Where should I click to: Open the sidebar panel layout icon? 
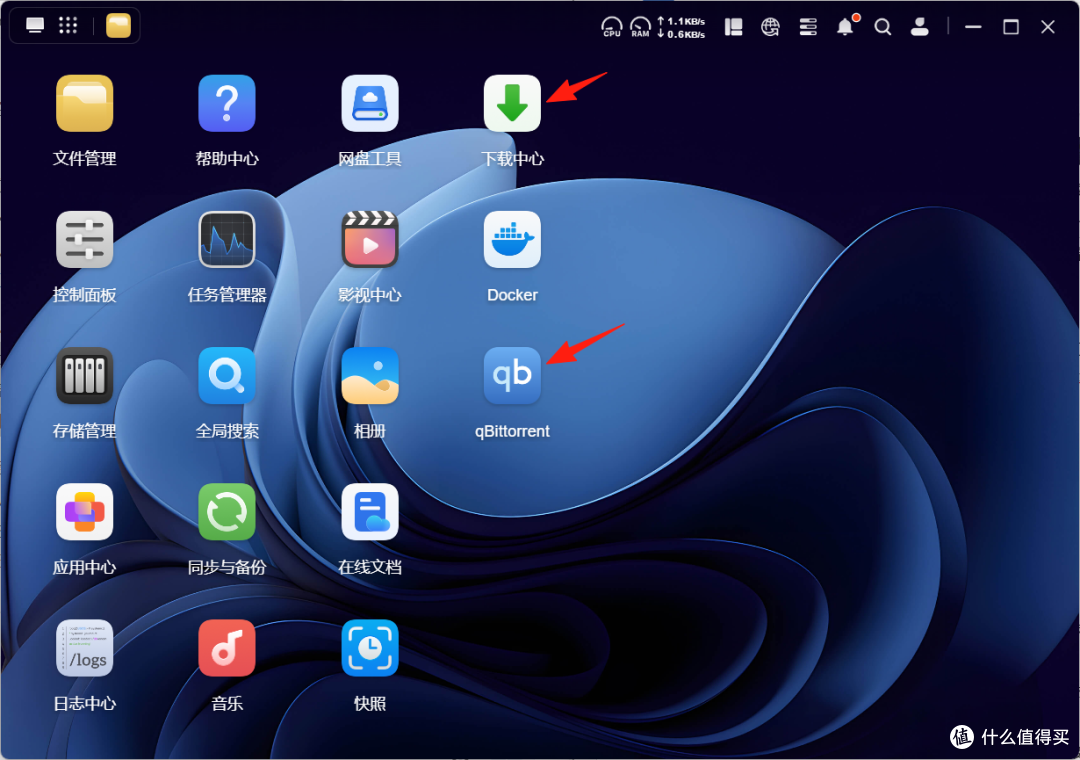pos(734,27)
